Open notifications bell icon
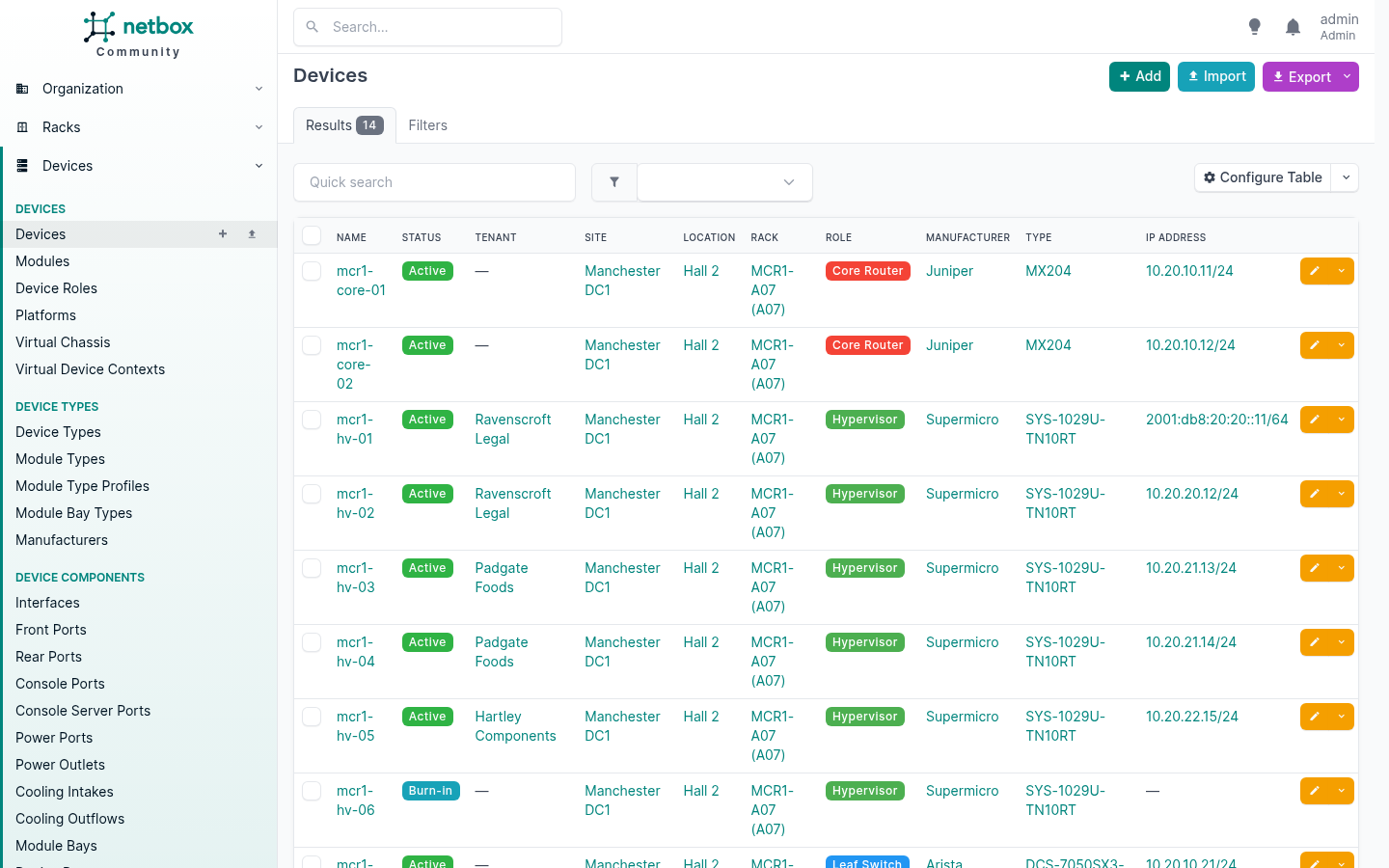Screen dimensions: 1389x868 pos(1293,27)
